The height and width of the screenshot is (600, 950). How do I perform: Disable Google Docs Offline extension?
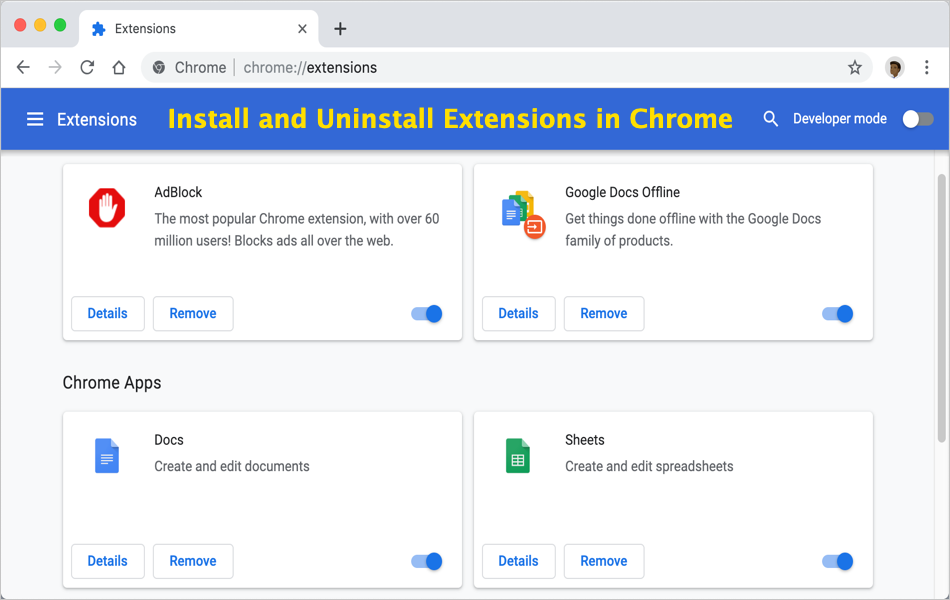point(837,313)
